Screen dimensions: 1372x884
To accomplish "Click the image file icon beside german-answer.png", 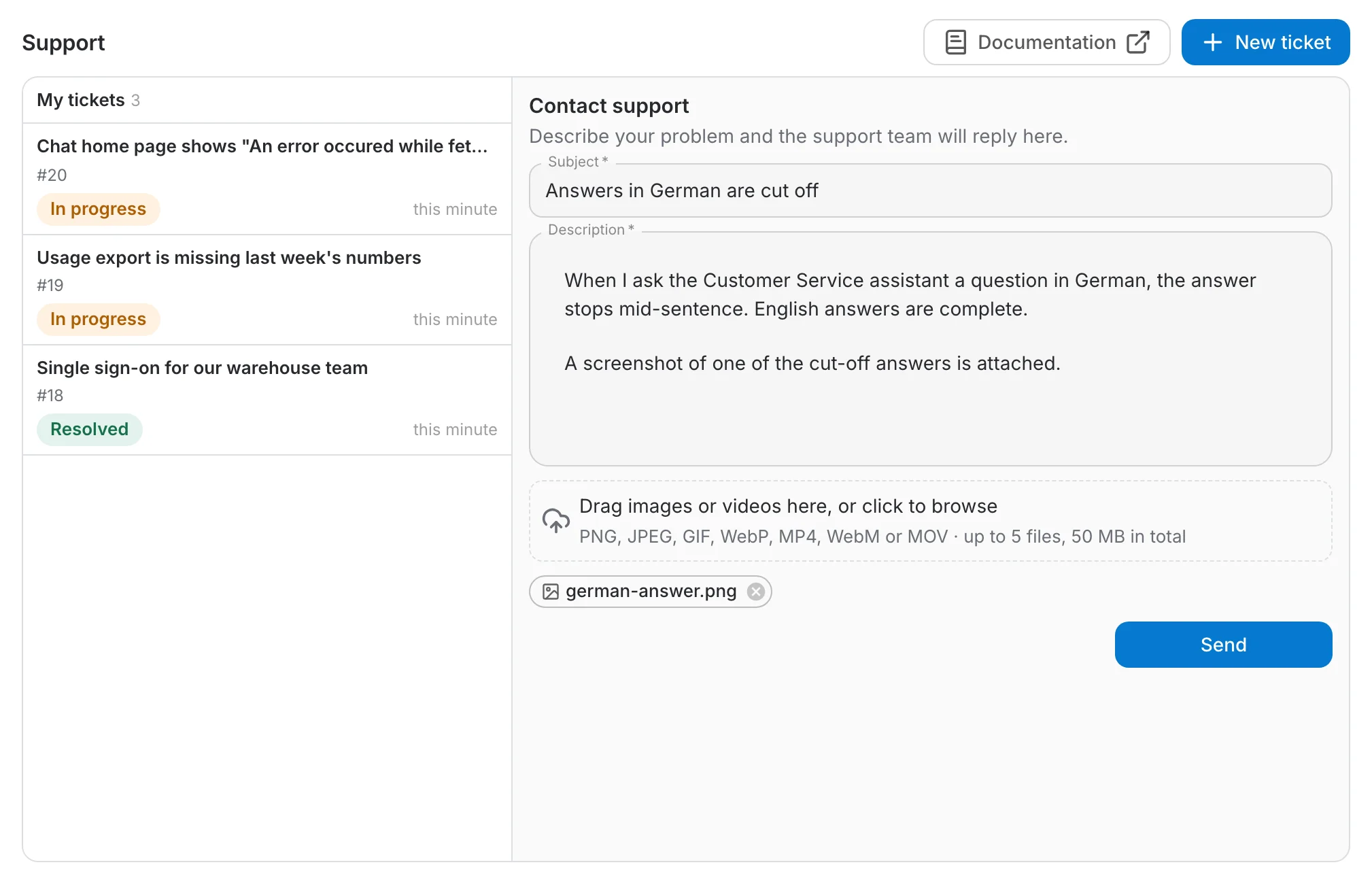I will tap(550, 592).
